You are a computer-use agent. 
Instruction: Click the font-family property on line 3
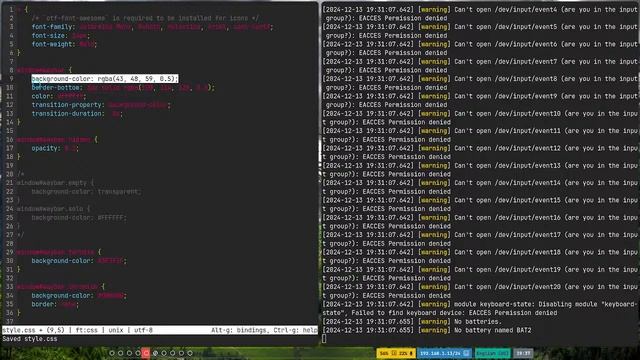(x=53, y=27)
